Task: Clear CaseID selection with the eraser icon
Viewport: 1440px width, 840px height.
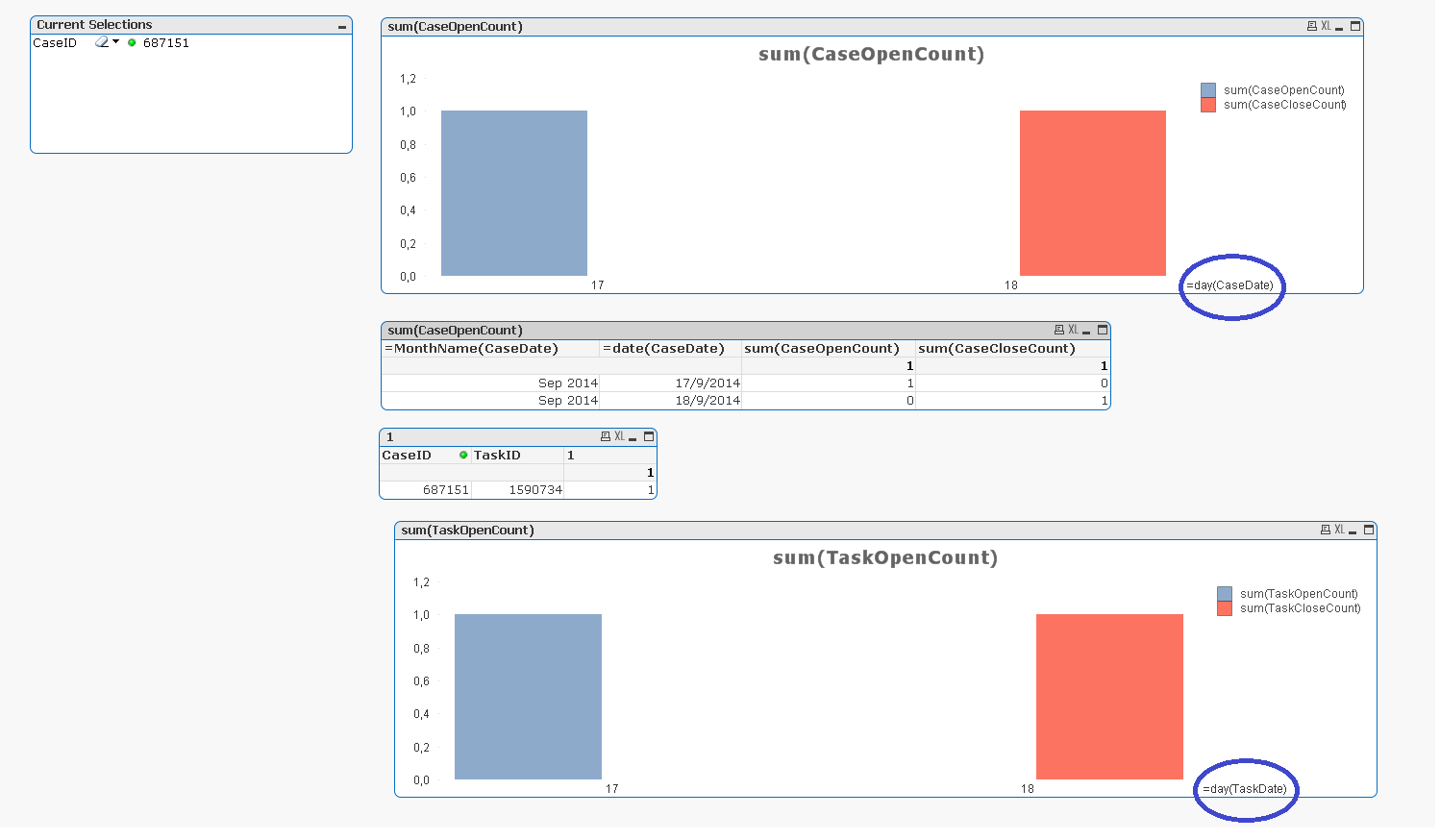Action: point(100,42)
